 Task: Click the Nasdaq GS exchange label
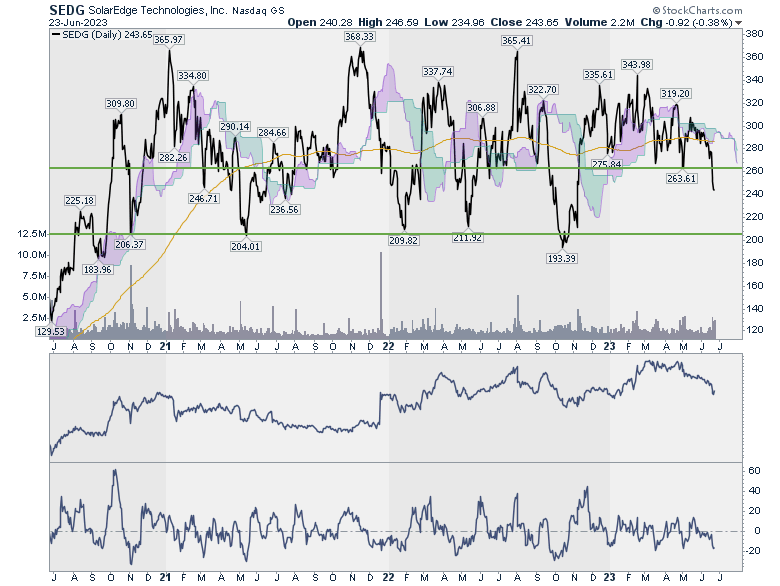point(258,10)
